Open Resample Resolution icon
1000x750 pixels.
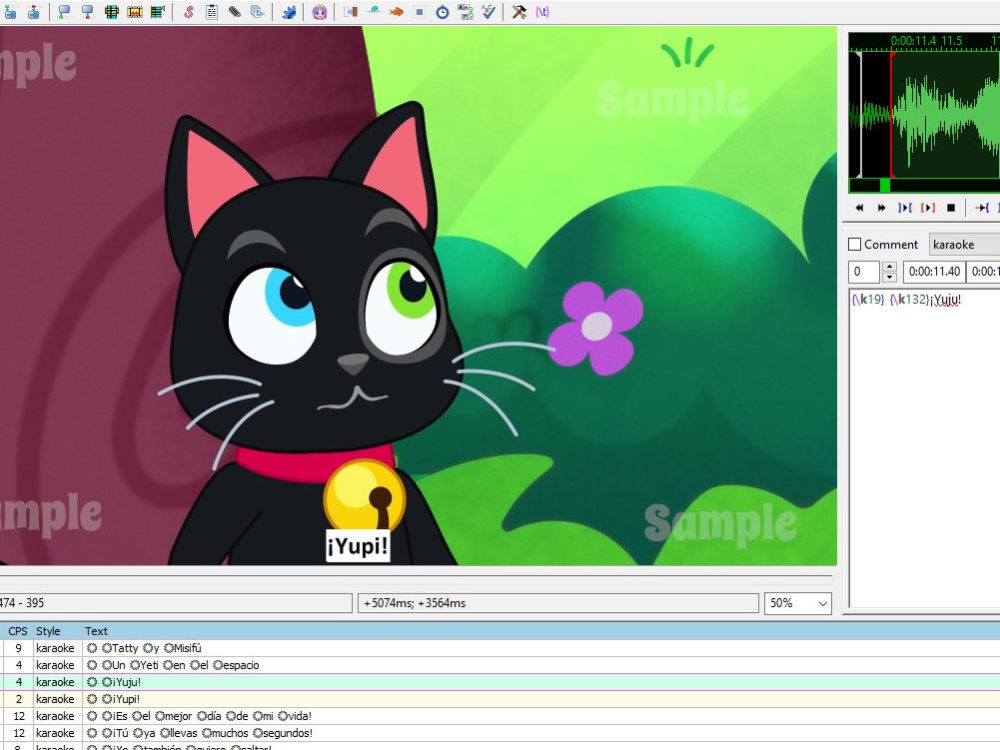tap(419, 11)
